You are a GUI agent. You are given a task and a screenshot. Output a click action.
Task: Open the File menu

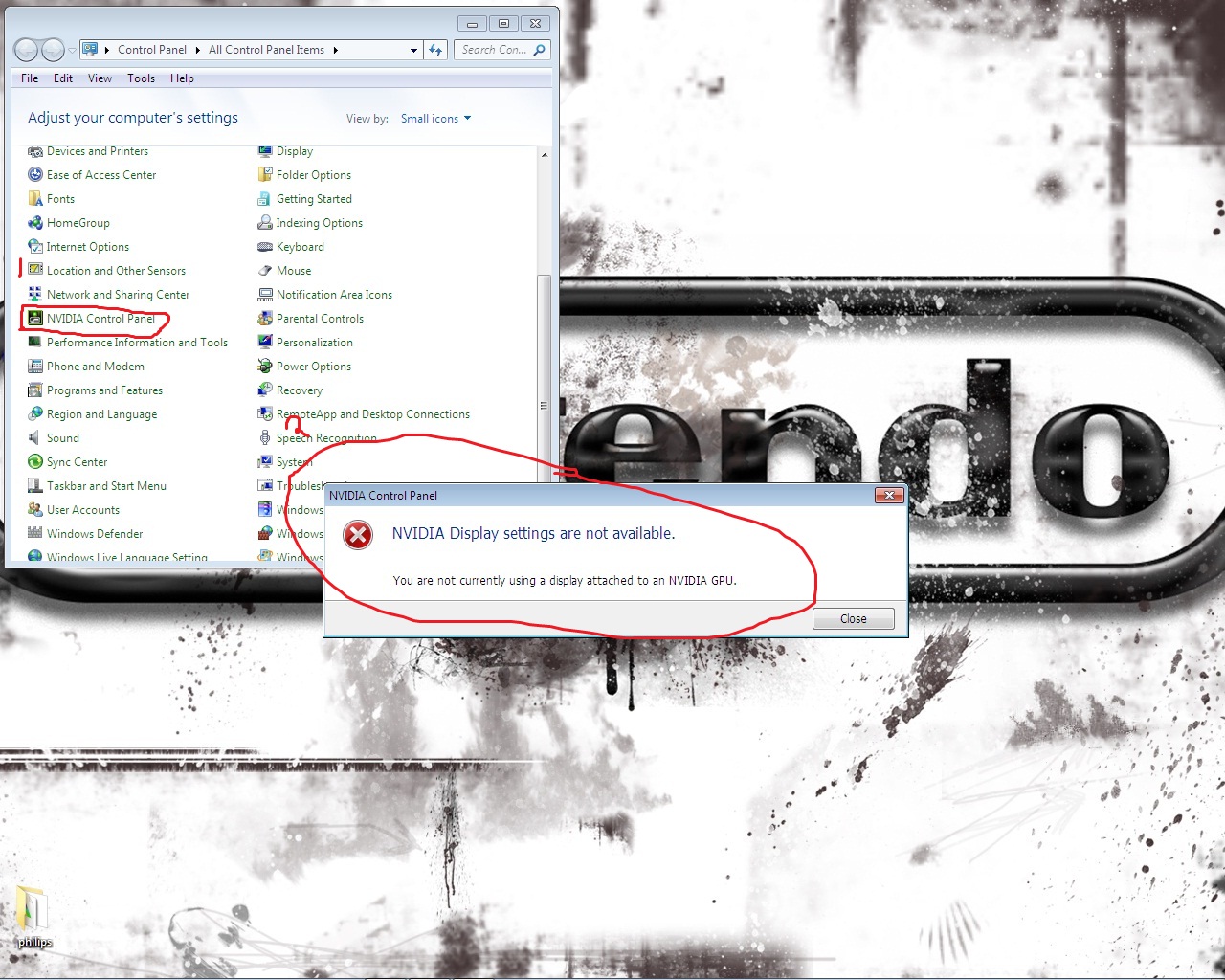(x=30, y=78)
